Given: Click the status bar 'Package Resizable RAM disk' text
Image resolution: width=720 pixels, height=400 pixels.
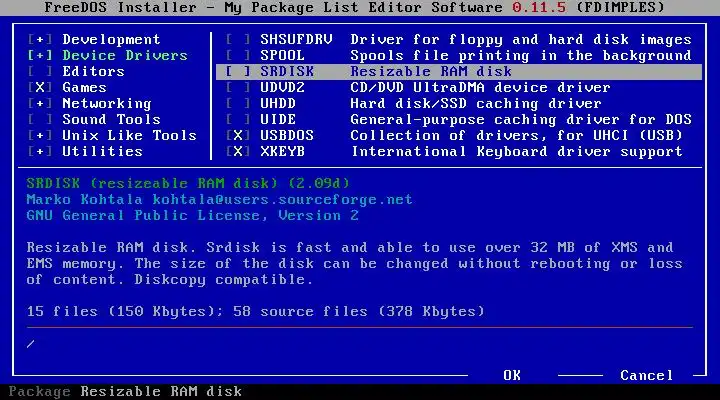Looking at the screenshot, I should pos(125,392).
